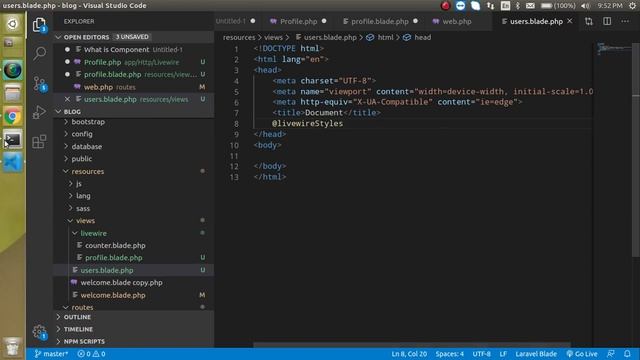Open the Trash in the dock
This screenshot has height=360, width=640.
pos(13,347)
